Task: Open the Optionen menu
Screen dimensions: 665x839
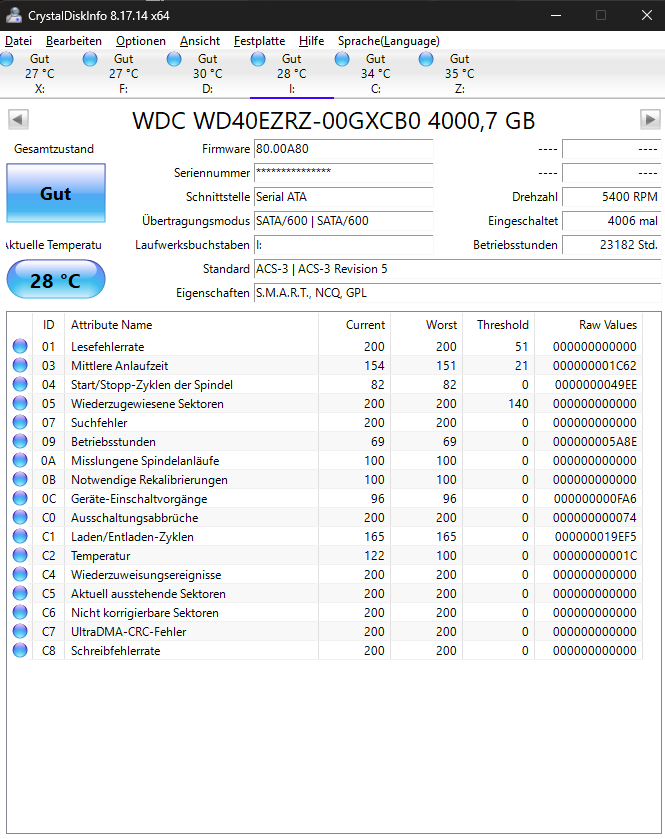Action: (140, 41)
